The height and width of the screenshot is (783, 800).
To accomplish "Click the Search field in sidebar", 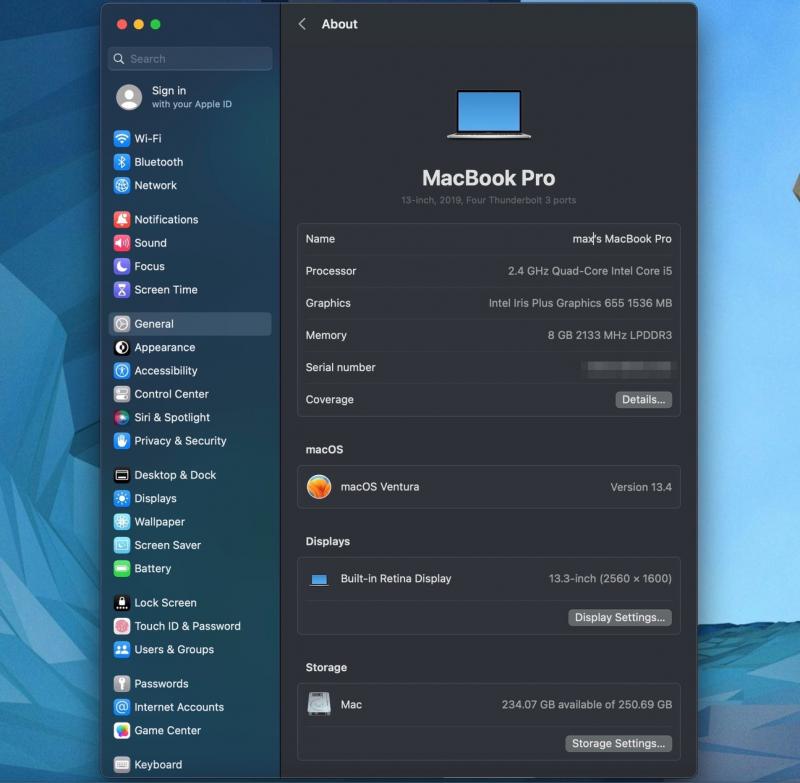I will 190,59.
